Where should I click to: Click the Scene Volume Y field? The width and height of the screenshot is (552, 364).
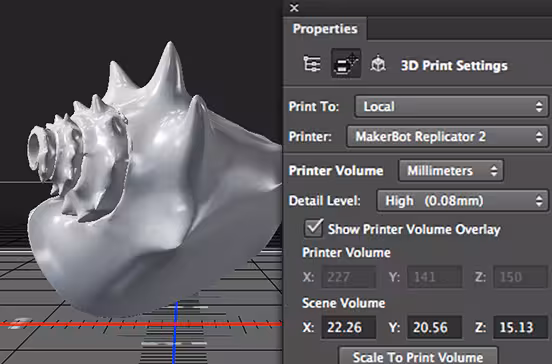(x=434, y=327)
